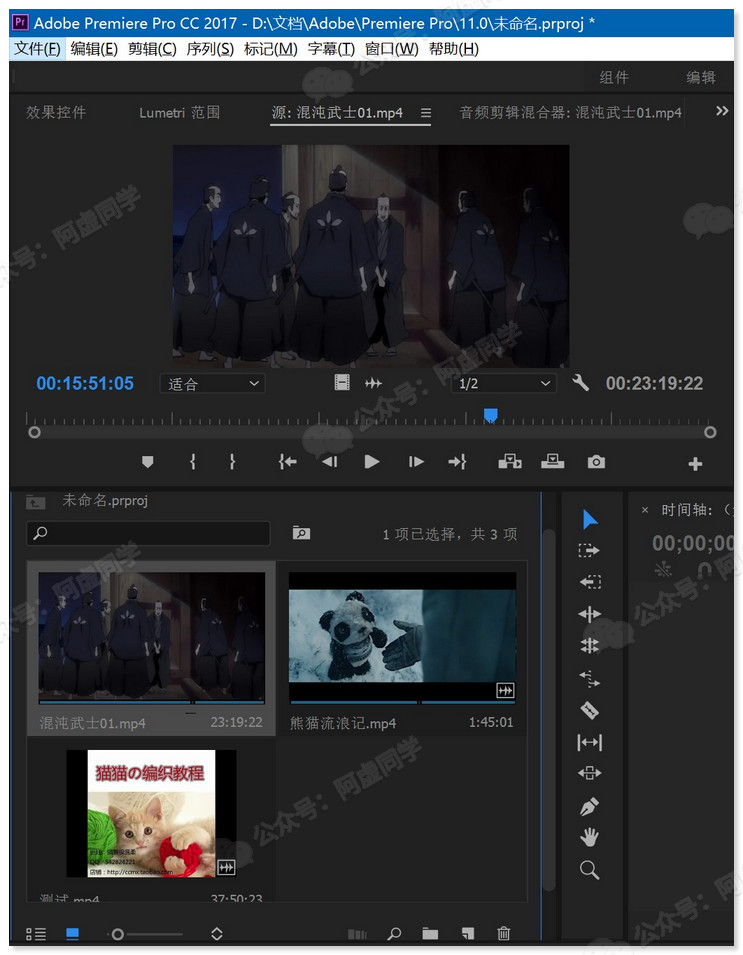The height and width of the screenshot is (955, 743).
Task: Open the 文件(F) menu
Action: [38, 49]
